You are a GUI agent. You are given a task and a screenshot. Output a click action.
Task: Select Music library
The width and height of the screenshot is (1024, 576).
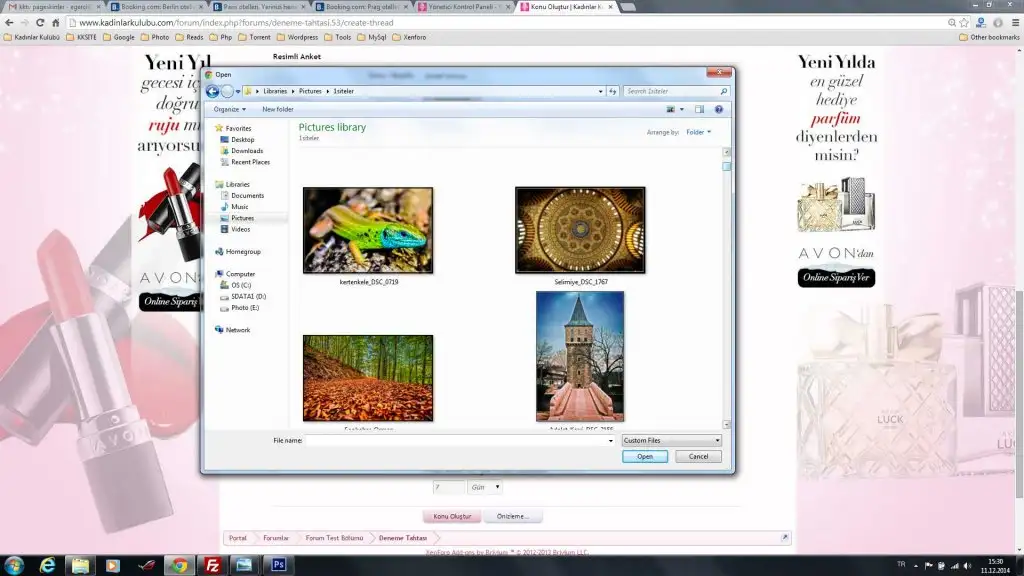coord(239,206)
